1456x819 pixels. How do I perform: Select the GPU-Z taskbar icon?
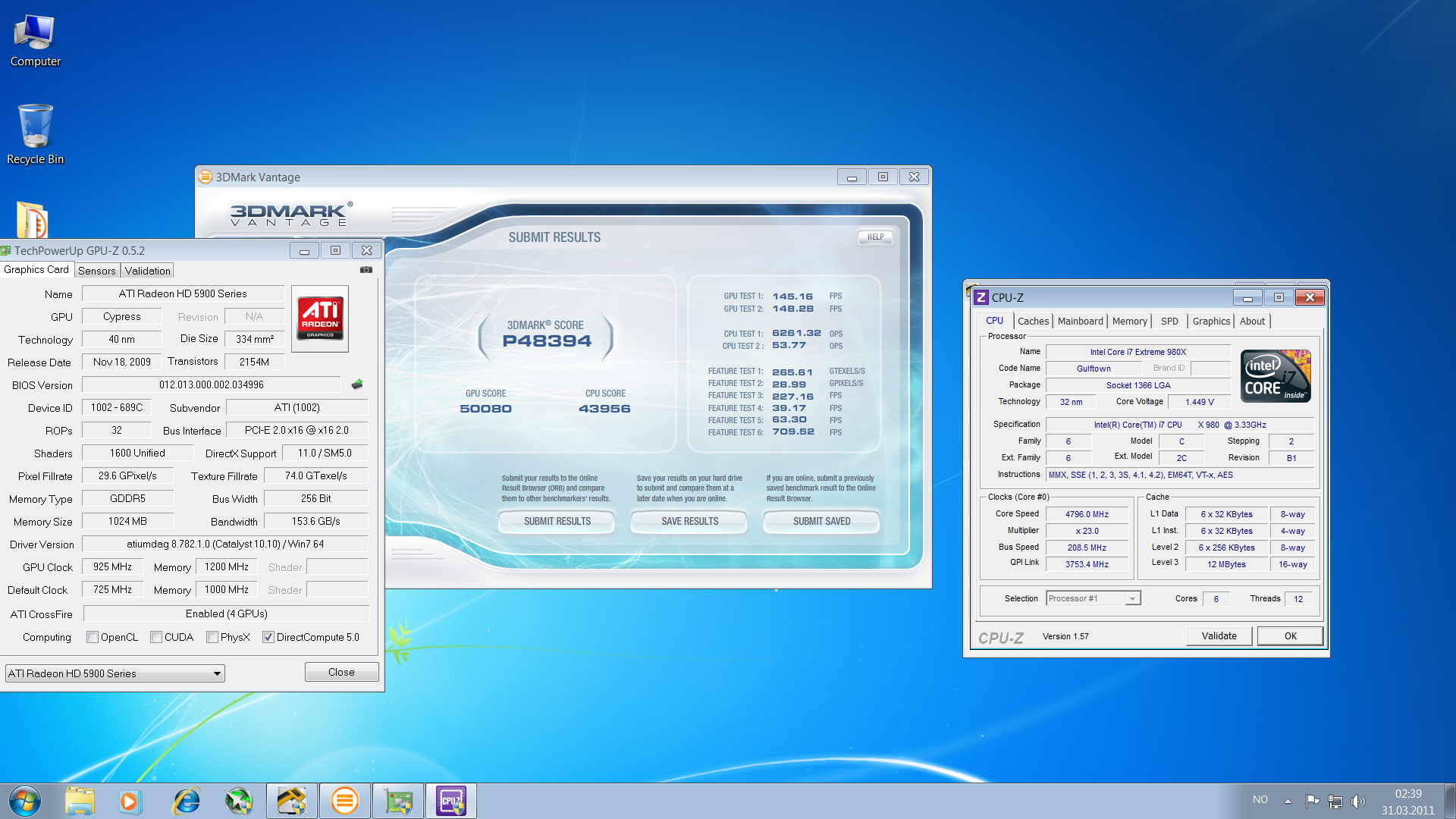(x=397, y=801)
